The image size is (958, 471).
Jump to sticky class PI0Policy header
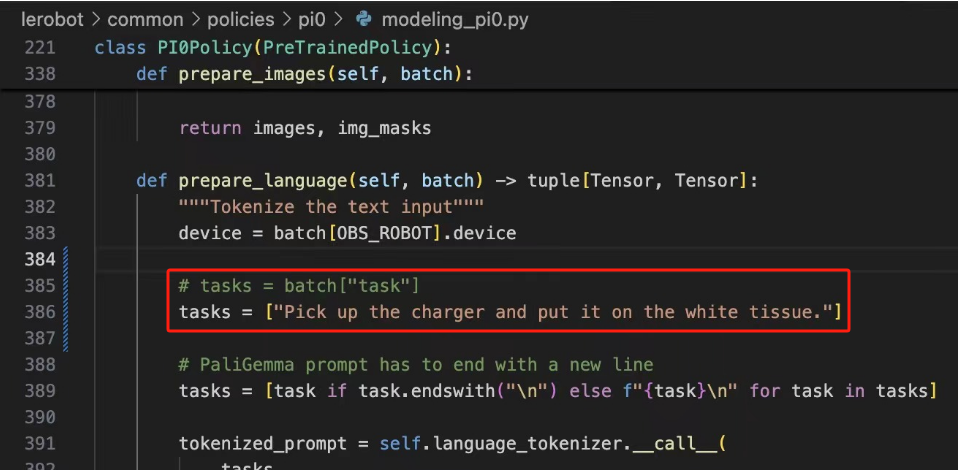pyautogui.click(x=272, y=47)
